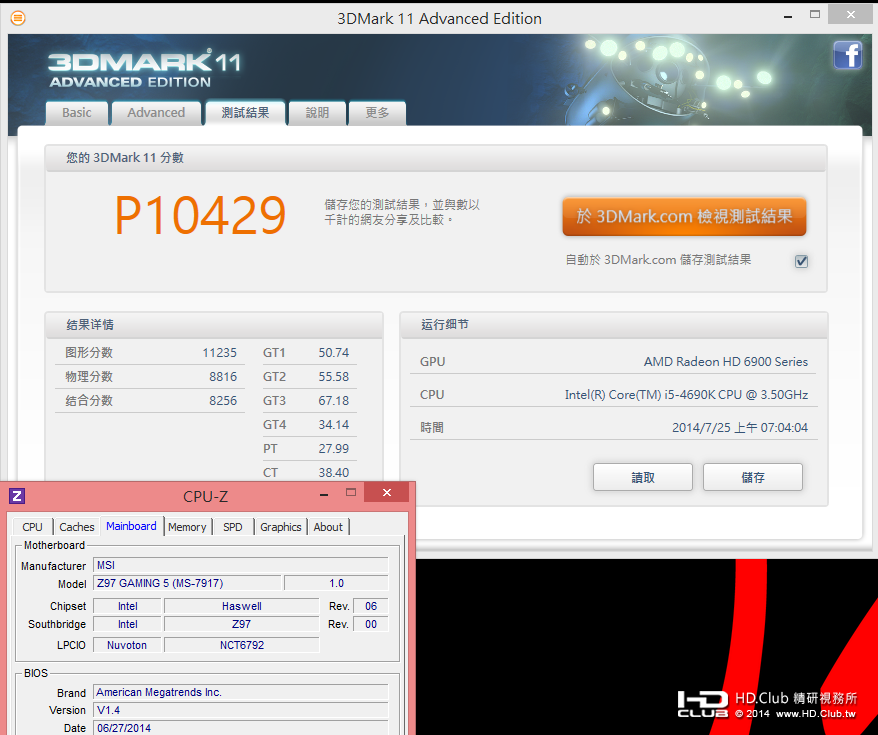The width and height of the screenshot is (878, 735).
Task: Toggle auto-save results to 3DMark.com checkbox
Action: (801, 261)
